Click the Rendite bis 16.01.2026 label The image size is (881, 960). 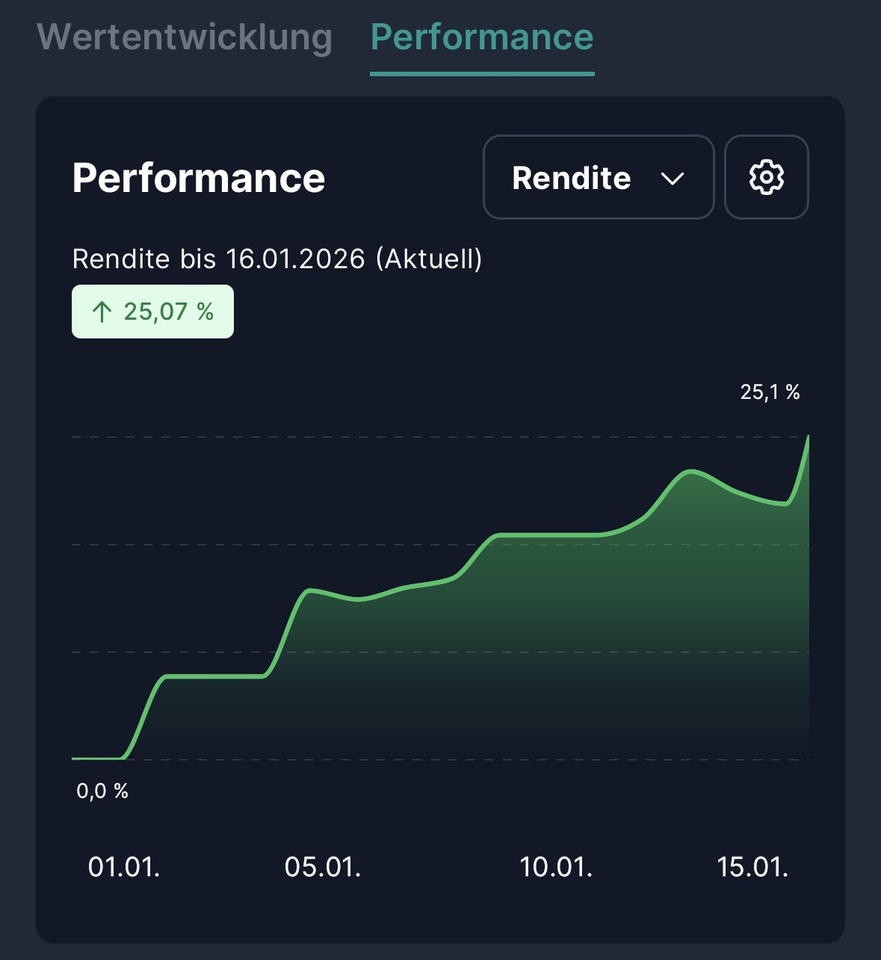(277, 259)
